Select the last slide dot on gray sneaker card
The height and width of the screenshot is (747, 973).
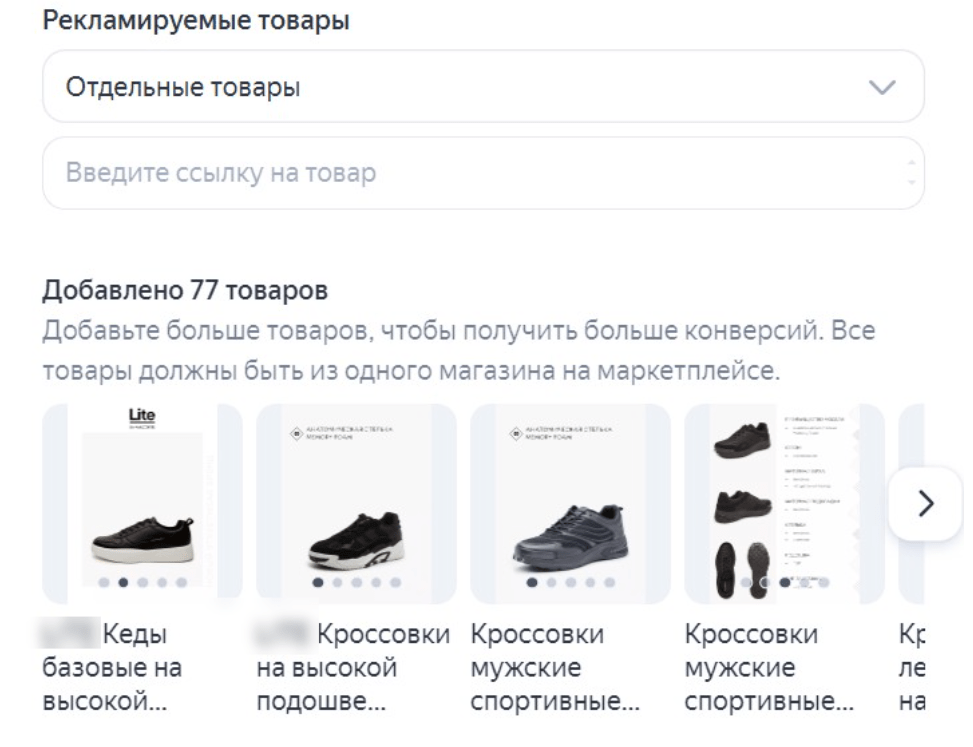(x=609, y=581)
